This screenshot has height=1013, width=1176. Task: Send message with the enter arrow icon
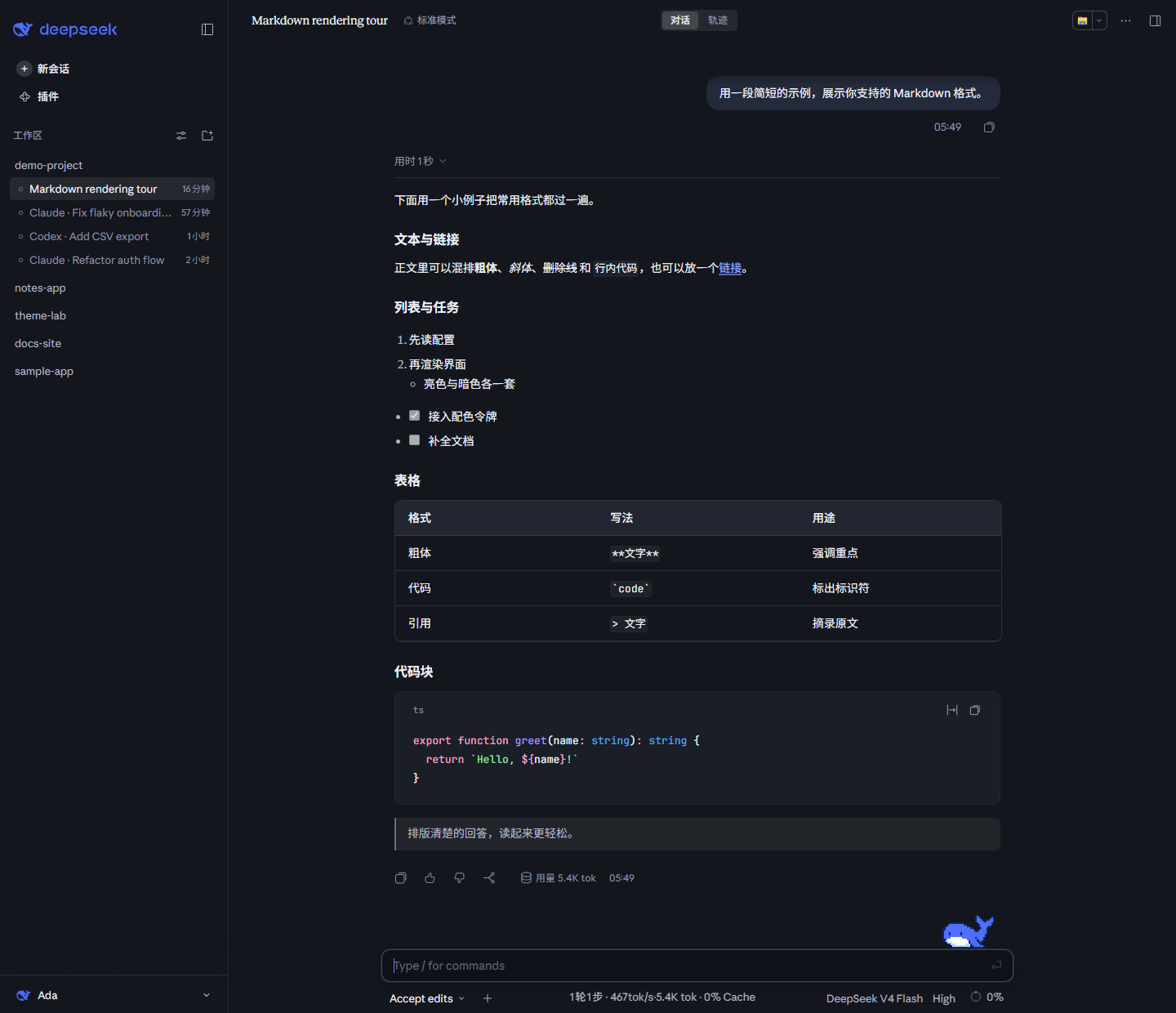[996, 966]
